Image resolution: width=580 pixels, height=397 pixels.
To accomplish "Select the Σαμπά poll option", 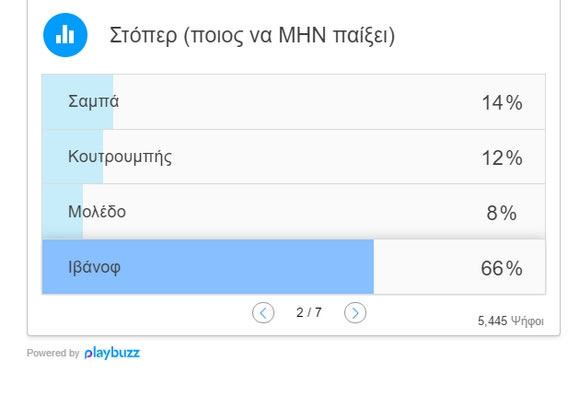I will point(294,102).
